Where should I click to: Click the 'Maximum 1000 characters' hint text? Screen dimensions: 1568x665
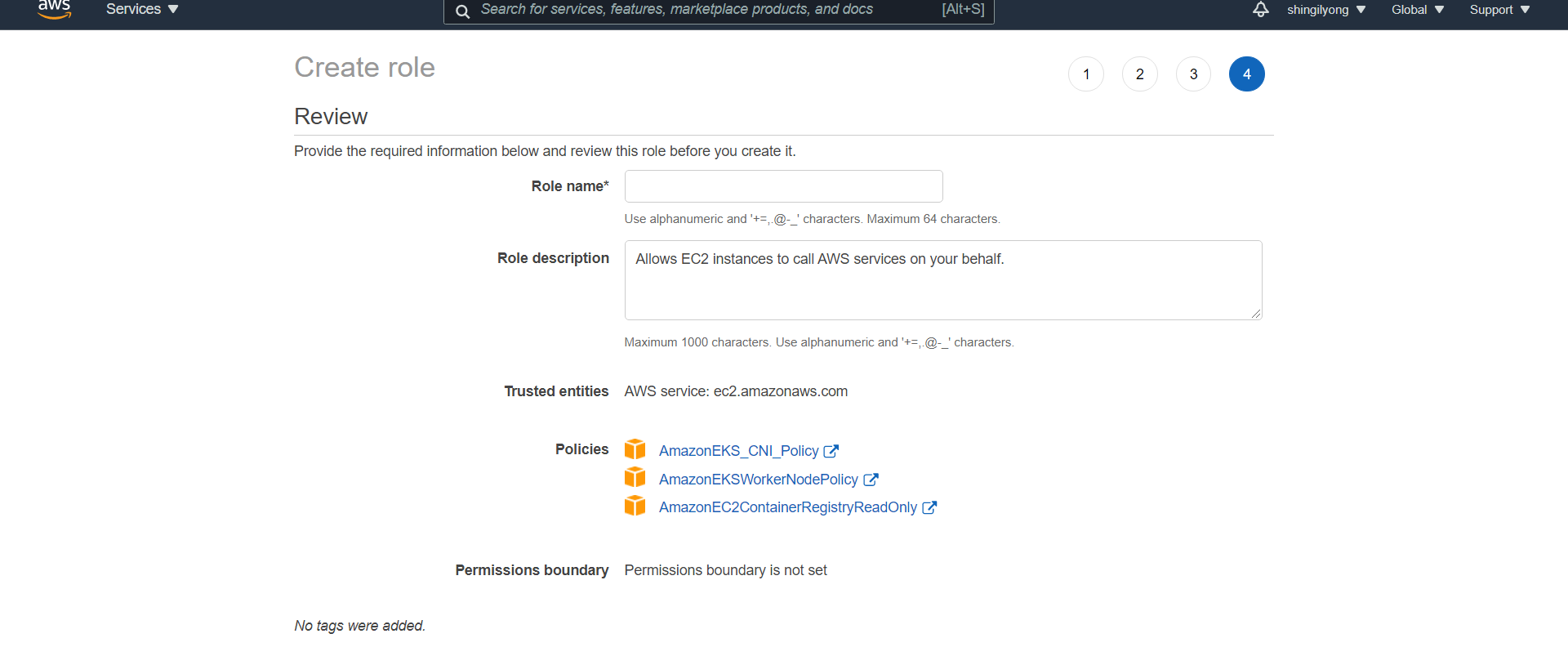point(697,342)
